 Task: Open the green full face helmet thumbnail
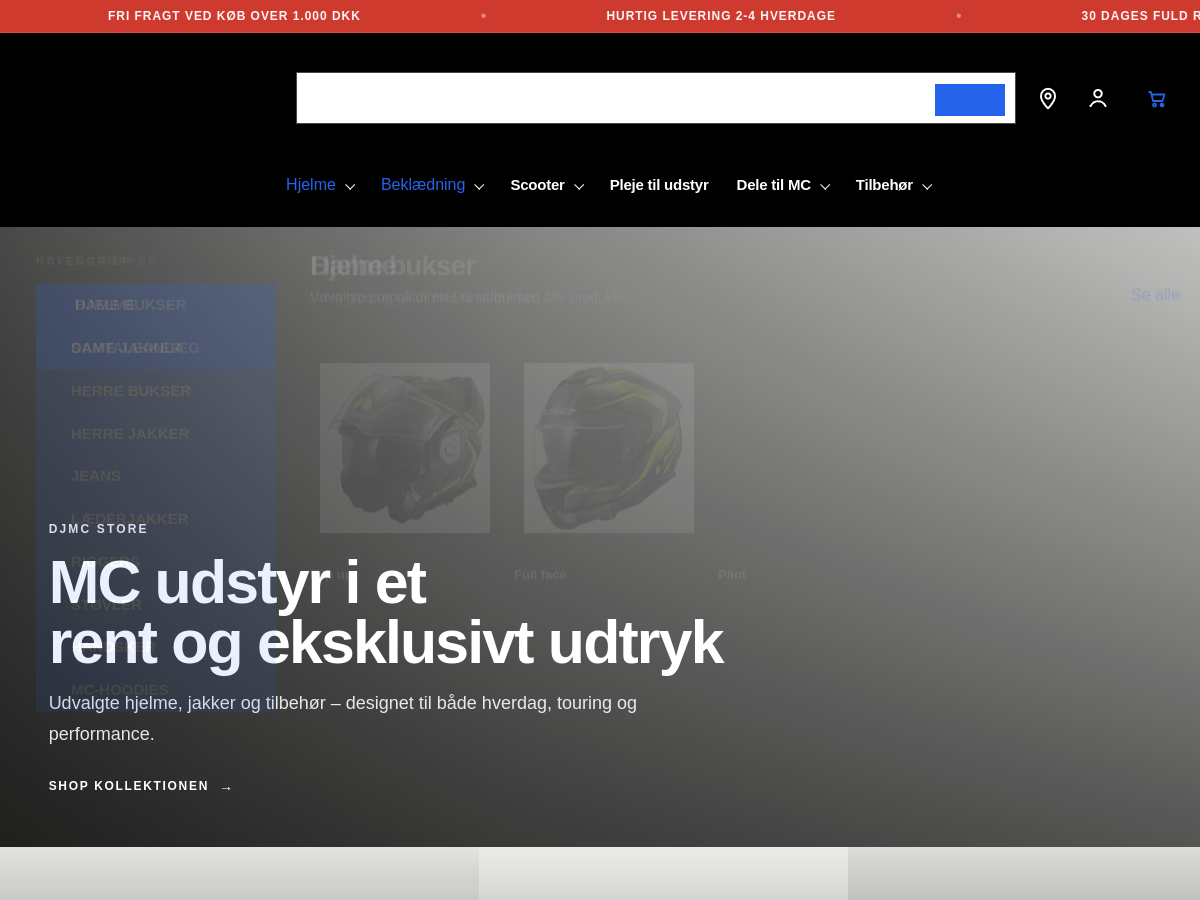point(609,448)
